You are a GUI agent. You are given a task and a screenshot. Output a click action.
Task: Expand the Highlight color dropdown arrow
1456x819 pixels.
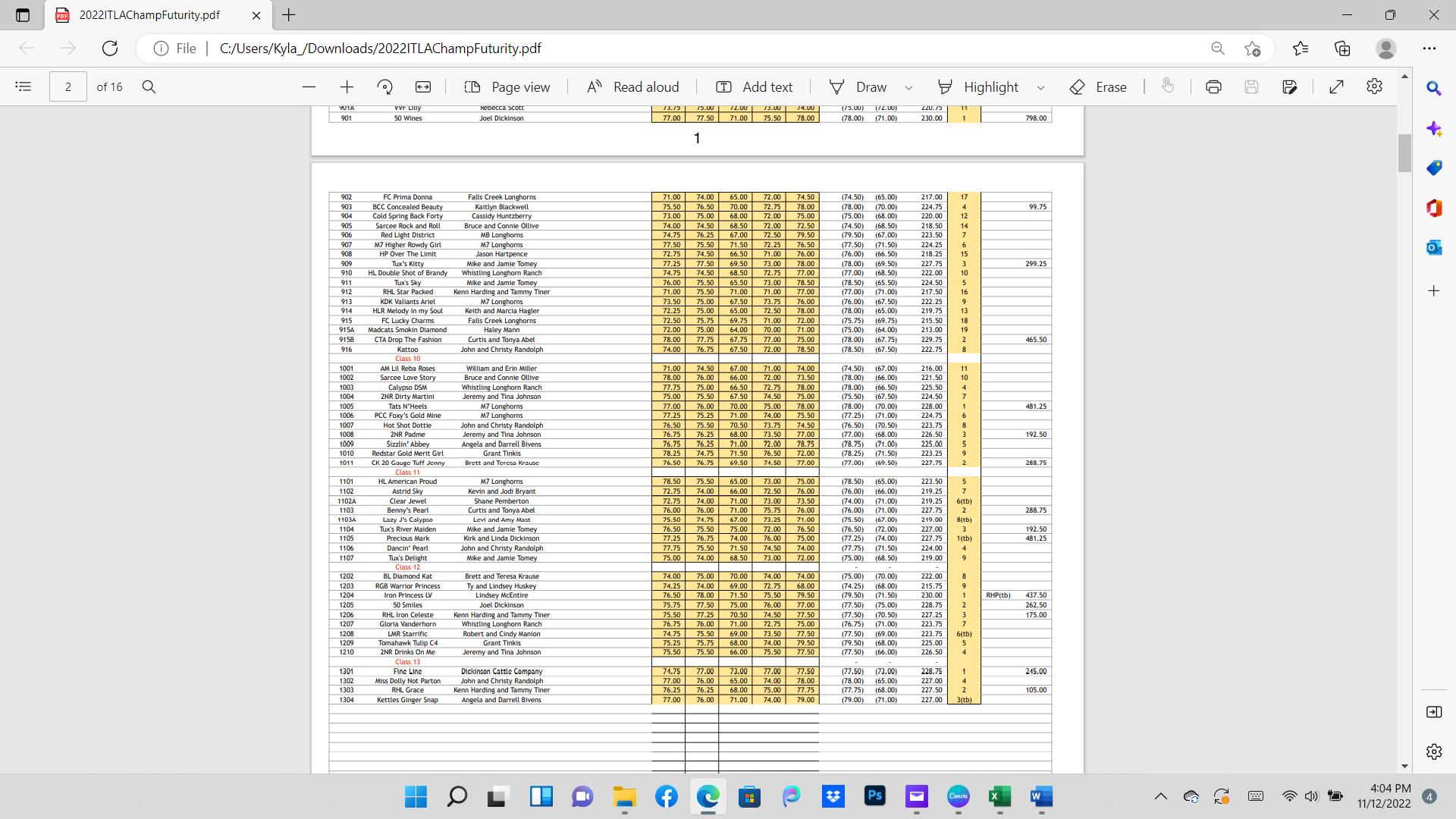[1040, 87]
